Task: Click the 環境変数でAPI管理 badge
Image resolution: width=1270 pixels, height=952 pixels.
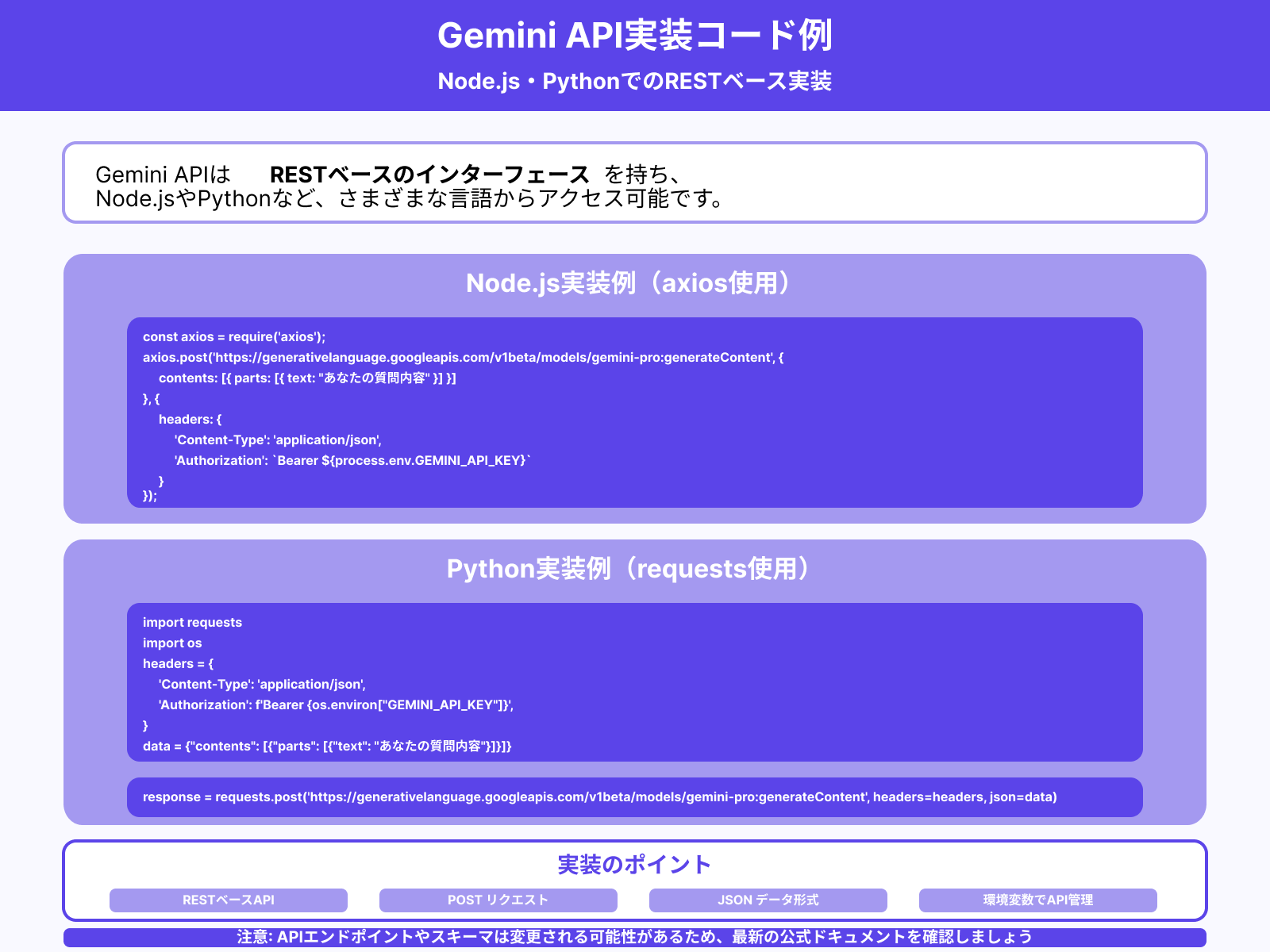Action: [x=1038, y=900]
